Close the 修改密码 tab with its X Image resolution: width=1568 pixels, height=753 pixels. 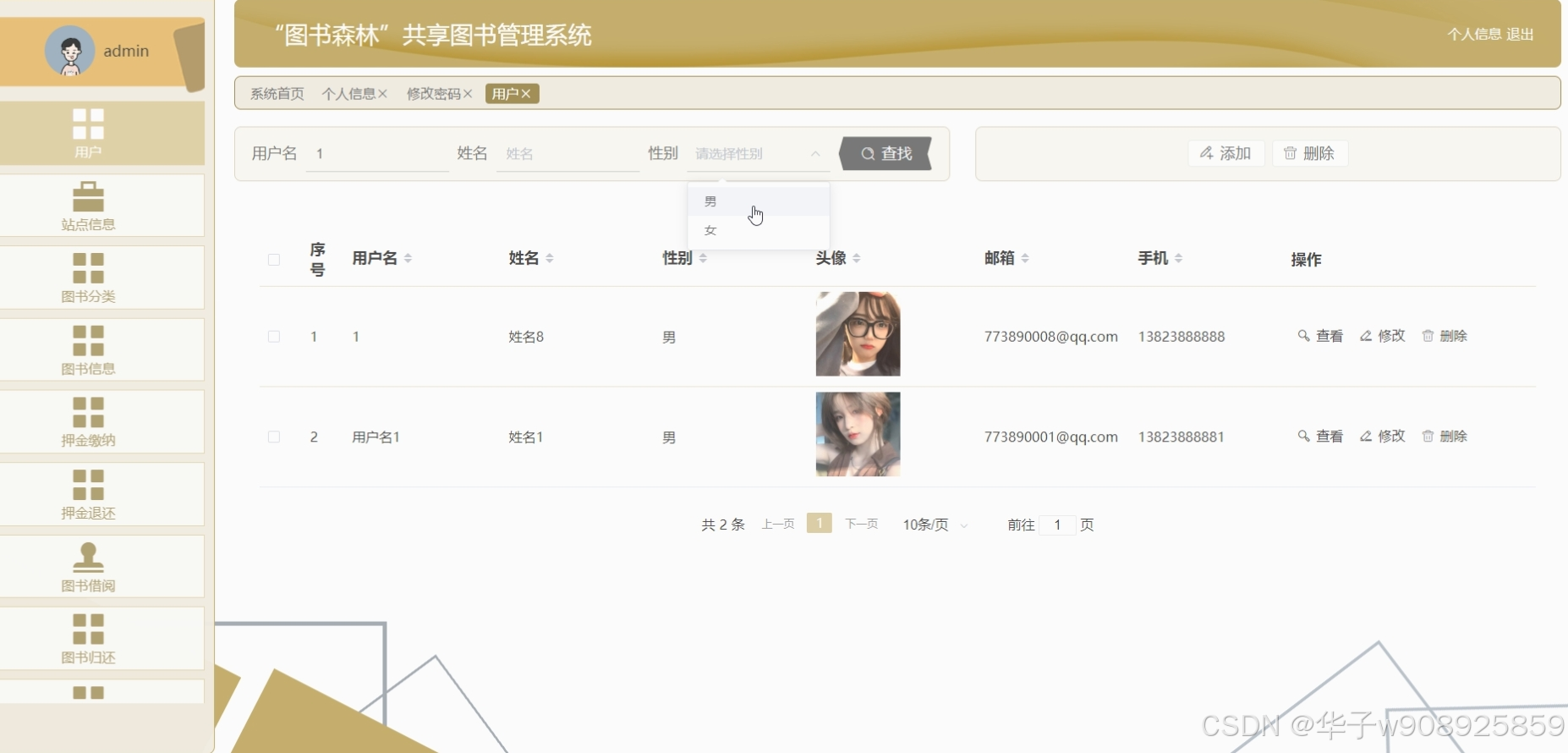468,94
